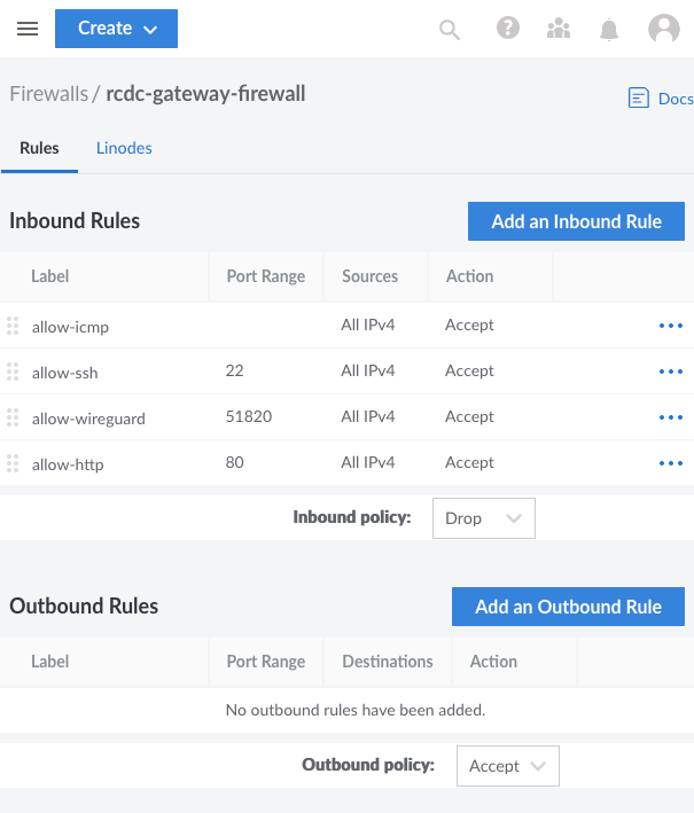Open the hamburger navigation menu
Screen dimensions: 694x813
26,28
